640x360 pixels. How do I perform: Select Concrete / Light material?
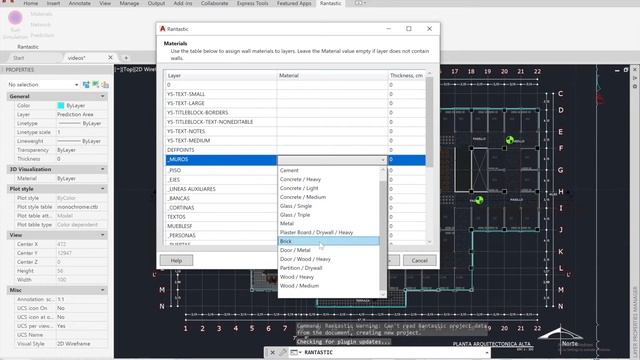pyautogui.click(x=329, y=188)
